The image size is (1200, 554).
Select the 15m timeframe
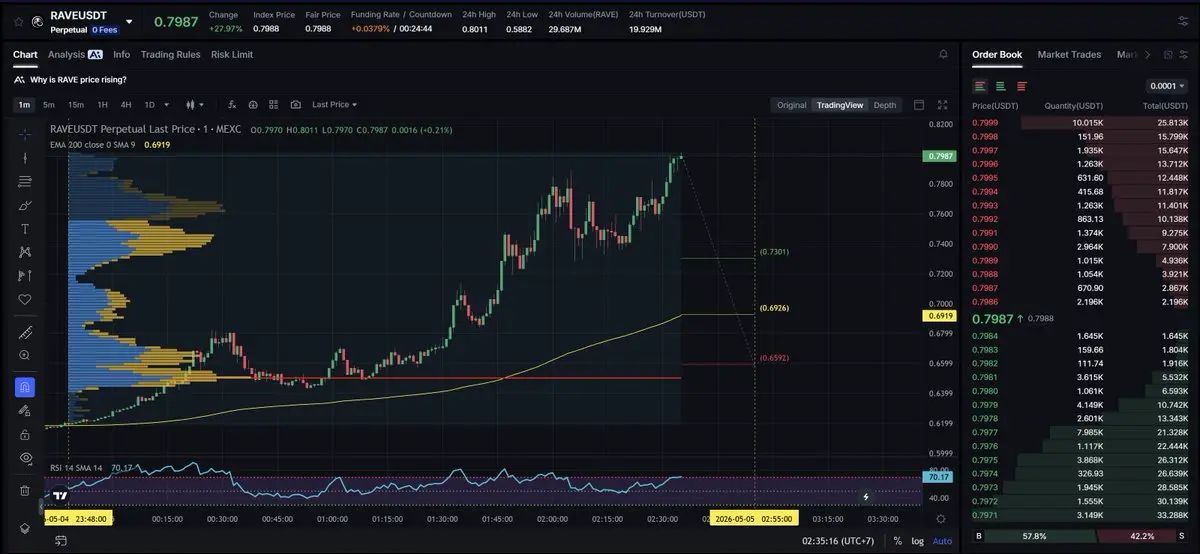click(x=76, y=104)
